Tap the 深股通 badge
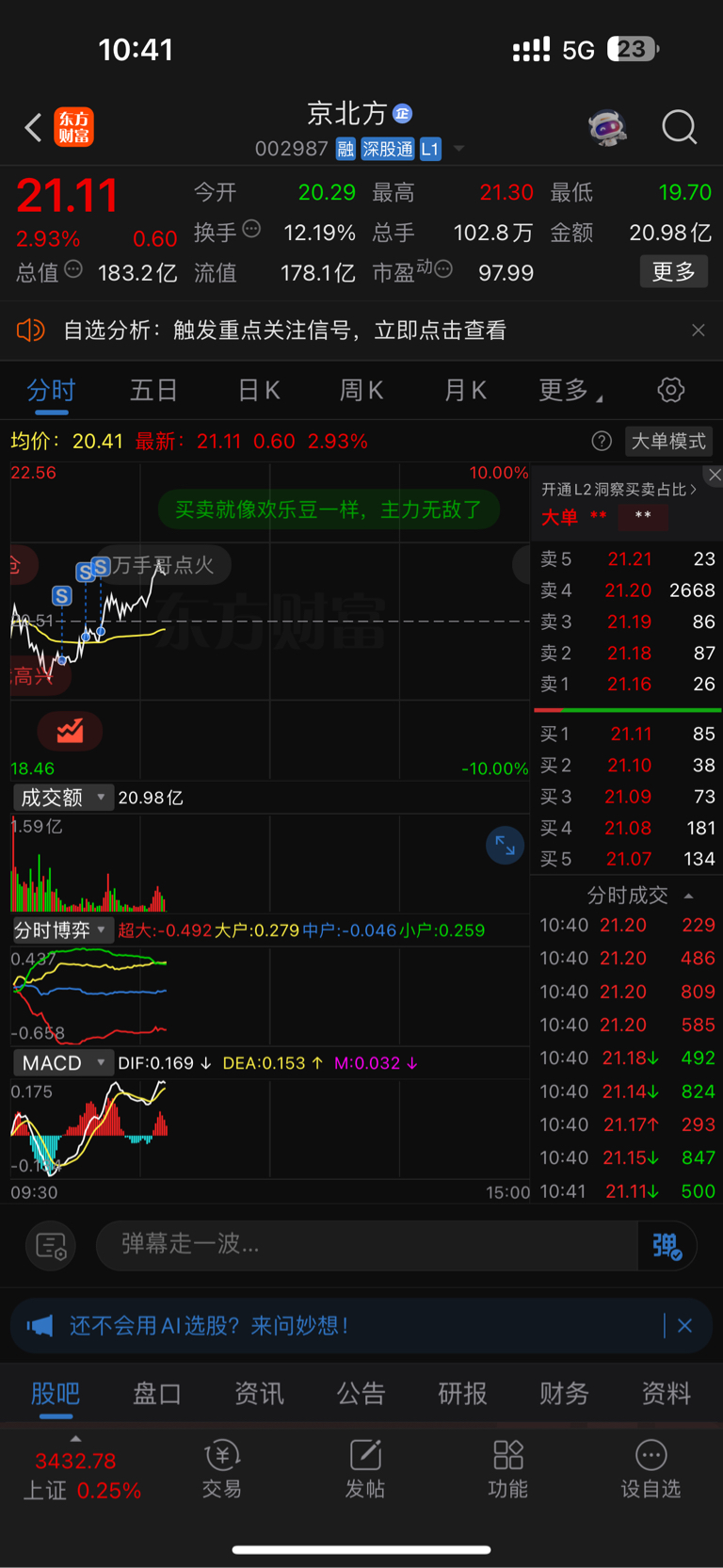This screenshot has width=723, height=1568. (388, 149)
